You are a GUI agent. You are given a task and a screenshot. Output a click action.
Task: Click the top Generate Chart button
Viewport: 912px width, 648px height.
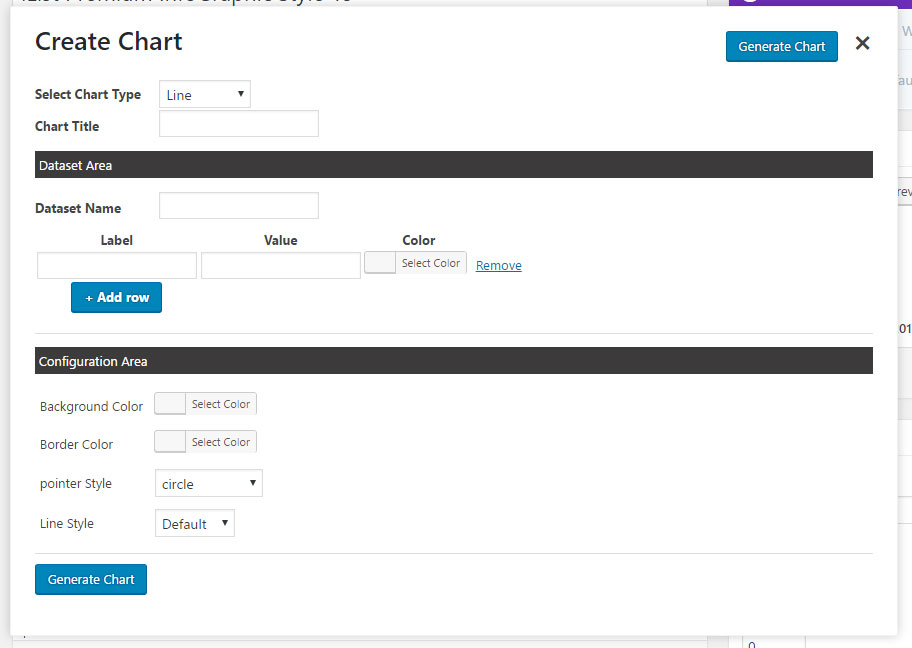781,46
